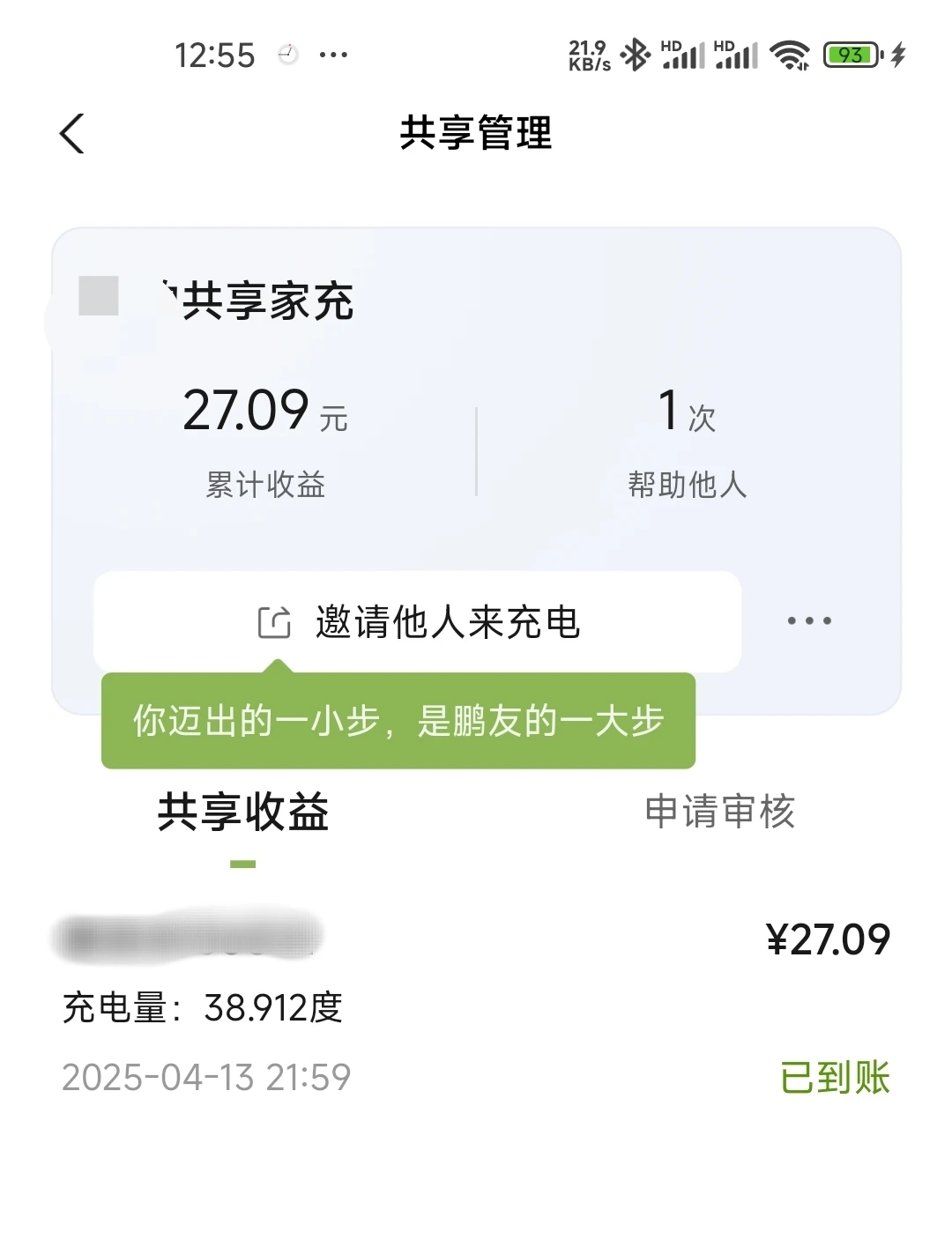This screenshot has width=952, height=1247.
Task: Open the three-dot more options menu
Action: click(x=809, y=621)
